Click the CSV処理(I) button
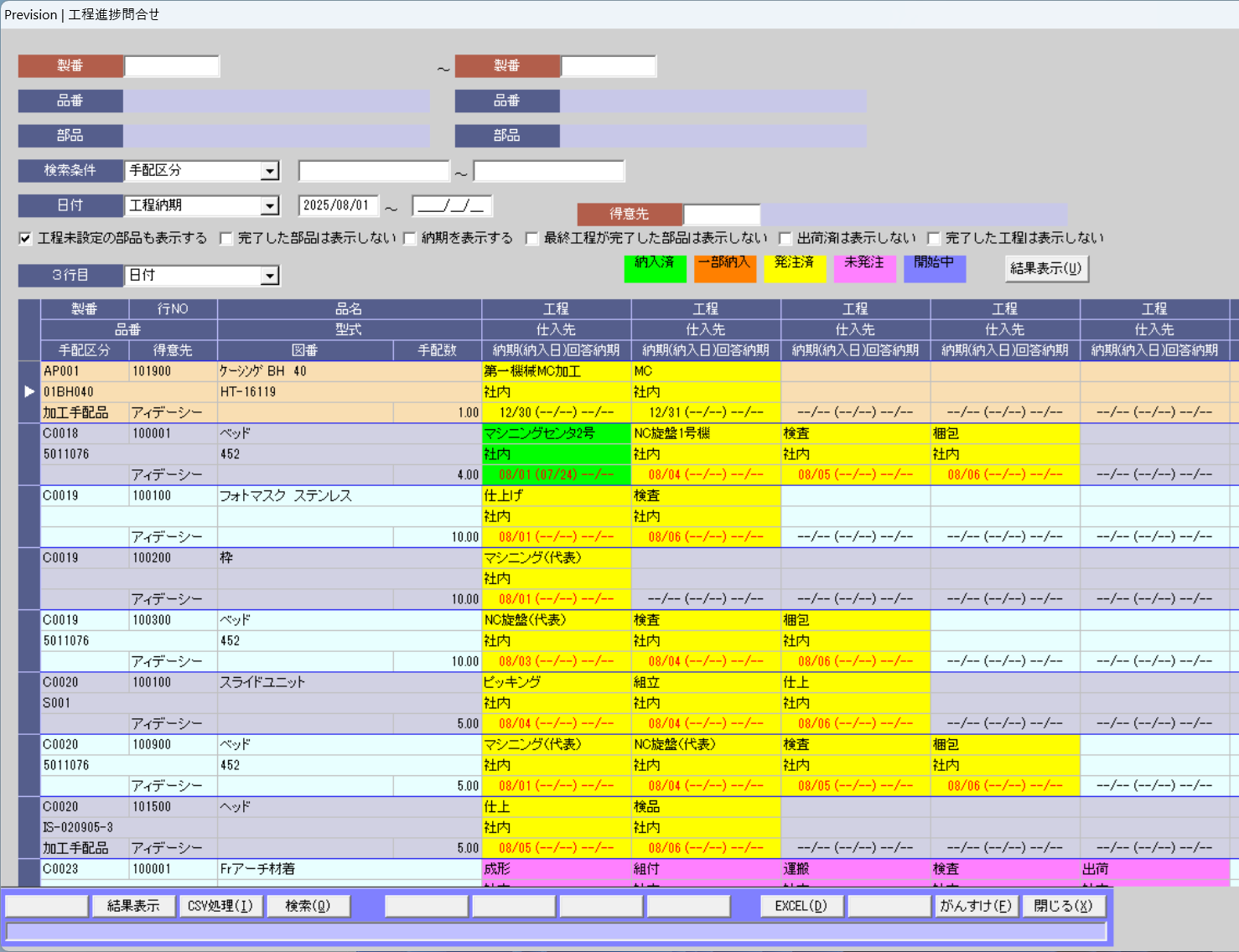Viewport: 1239px width, 952px height. (x=220, y=906)
